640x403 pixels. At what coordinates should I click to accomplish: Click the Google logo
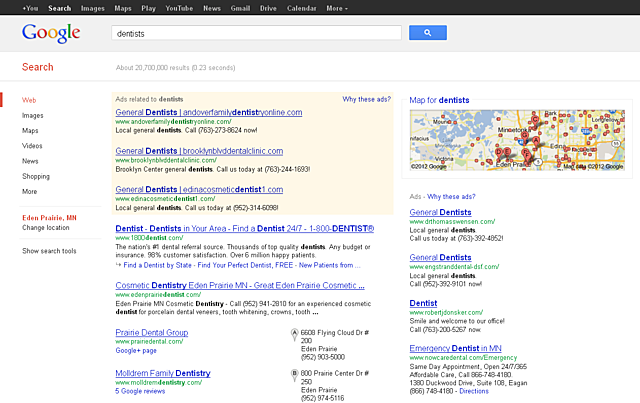point(51,33)
